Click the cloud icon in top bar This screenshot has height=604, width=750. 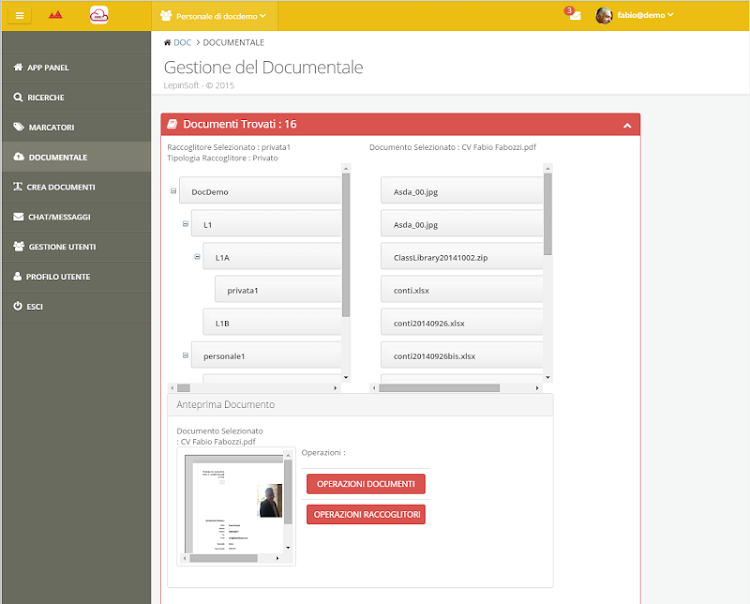pyautogui.click(x=98, y=15)
